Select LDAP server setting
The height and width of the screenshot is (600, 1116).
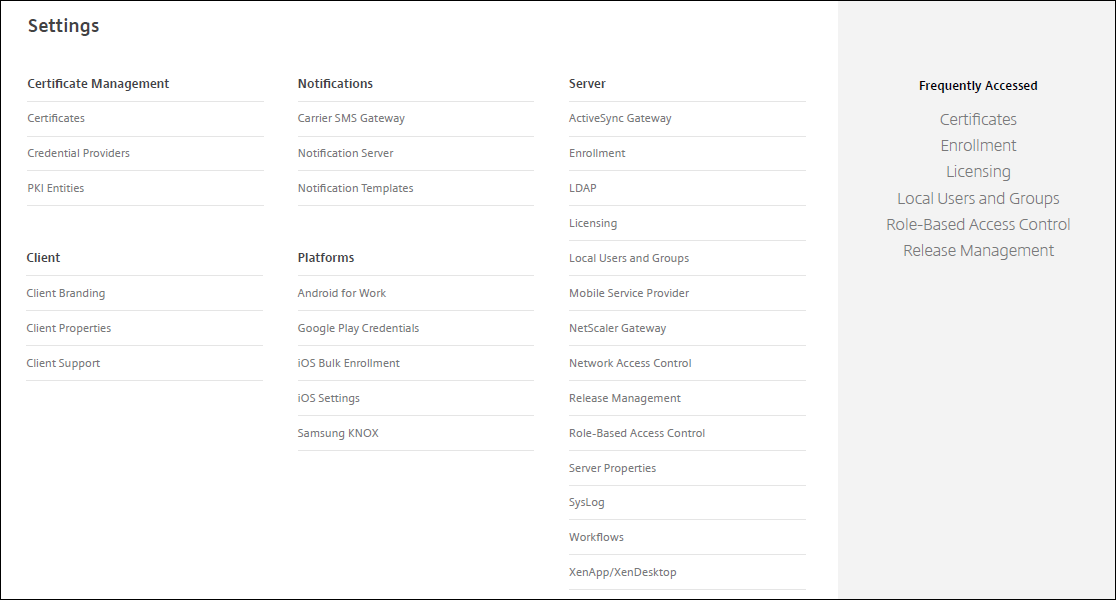(x=582, y=188)
